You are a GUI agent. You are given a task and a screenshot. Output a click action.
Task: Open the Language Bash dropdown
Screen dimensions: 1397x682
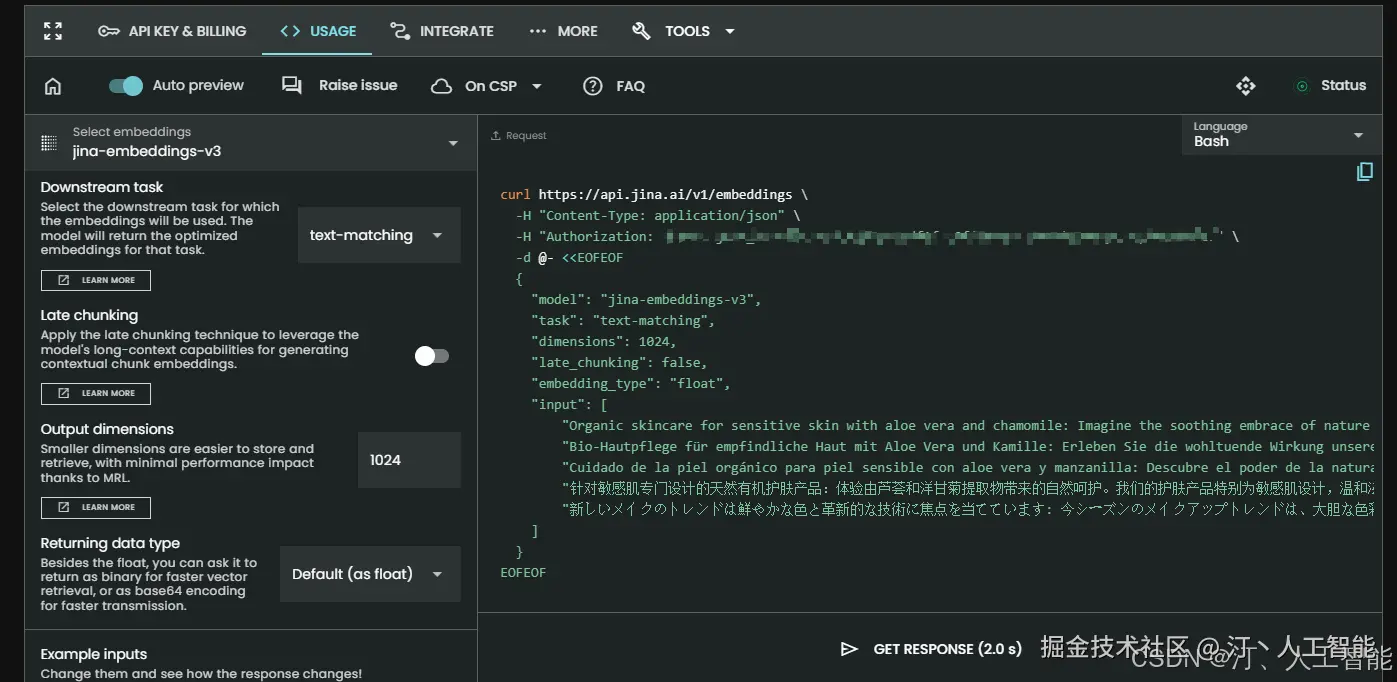1278,135
